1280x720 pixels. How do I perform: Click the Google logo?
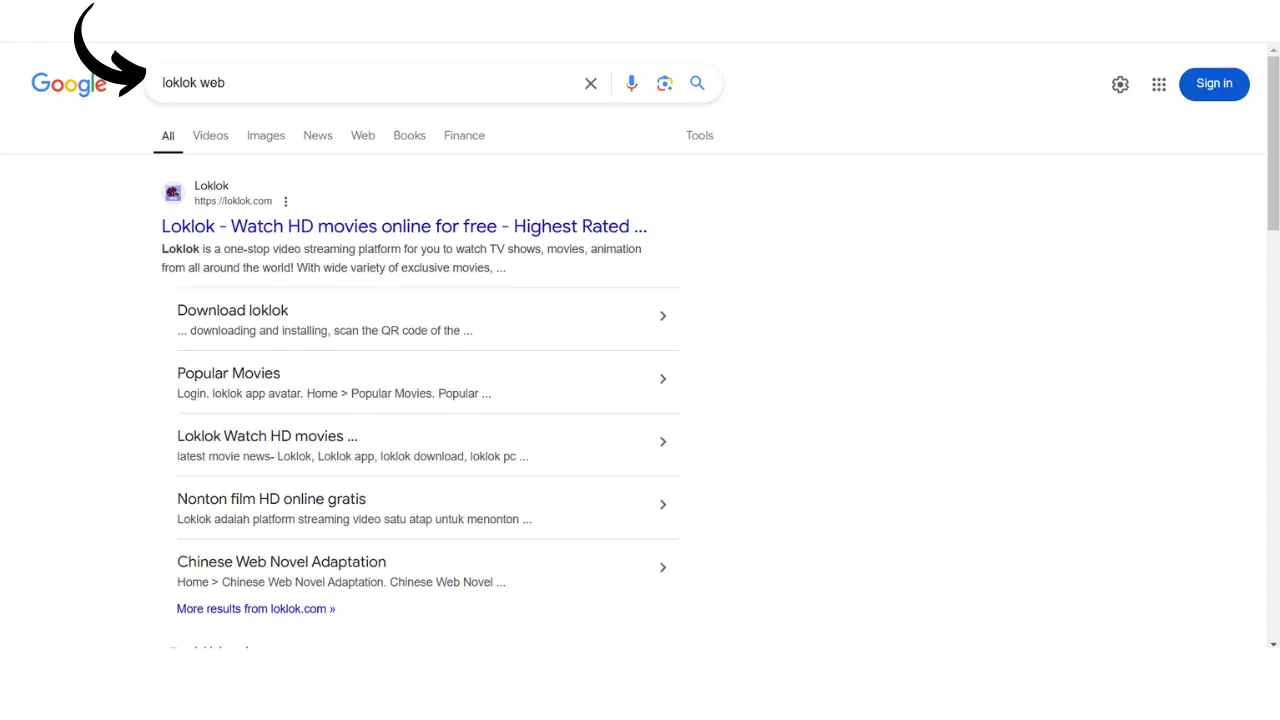[69, 84]
